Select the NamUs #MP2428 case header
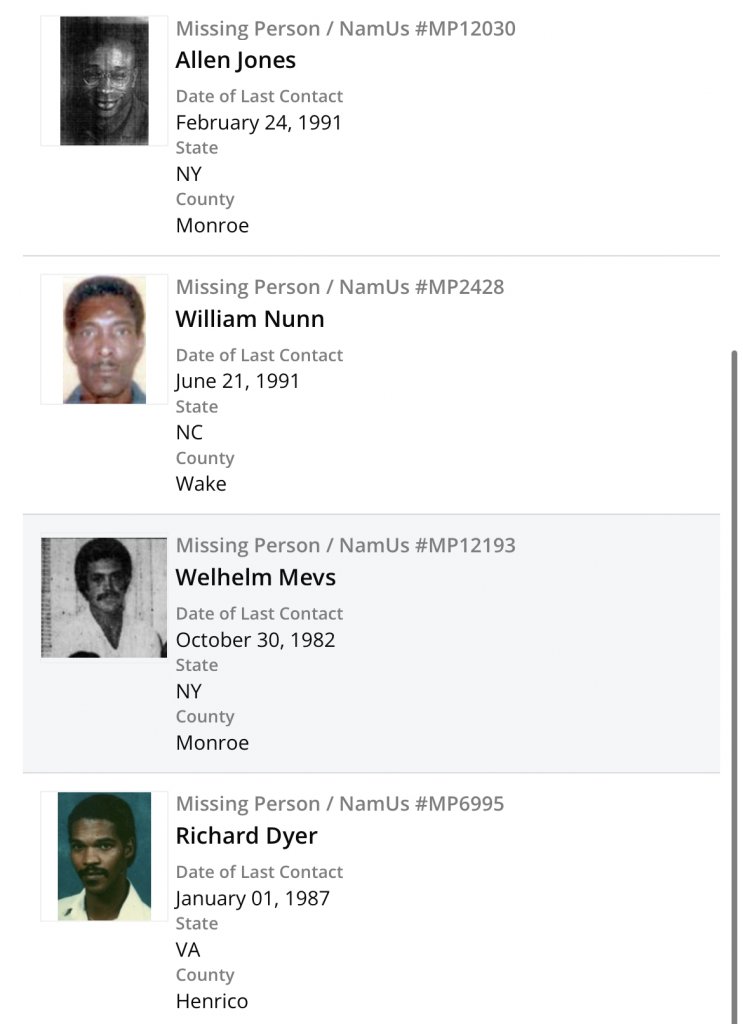Viewport: 743px width, 1024px height. pos(340,287)
